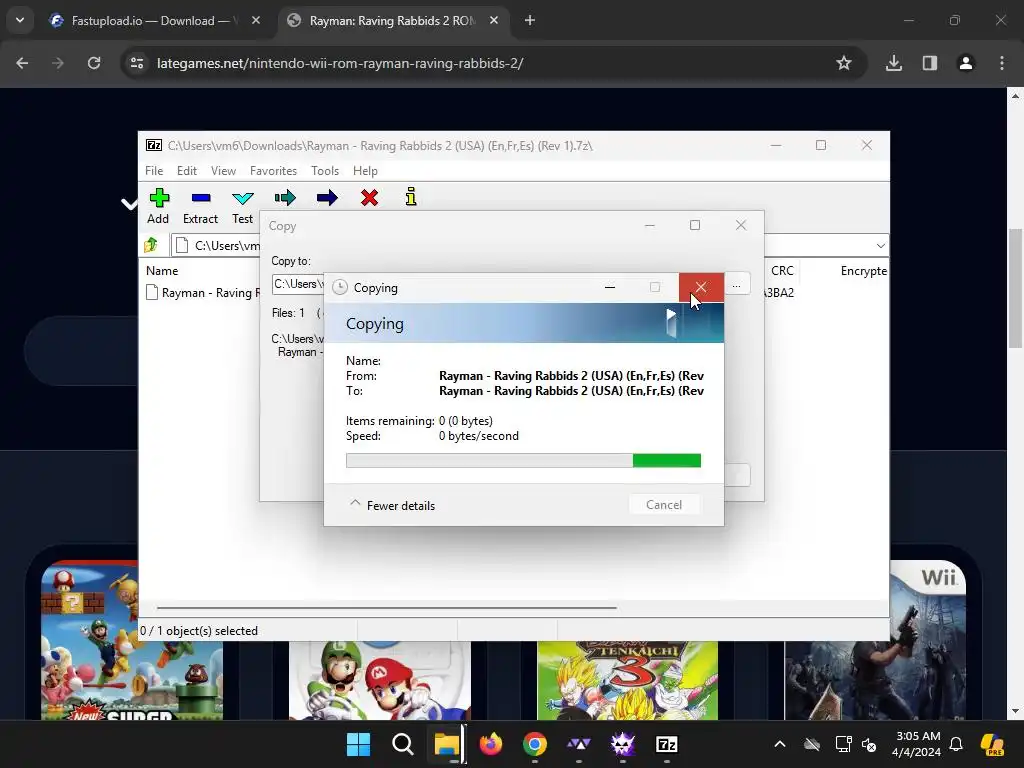Open 7-Zip from the taskbar
The image size is (1024, 768).
[x=667, y=744]
